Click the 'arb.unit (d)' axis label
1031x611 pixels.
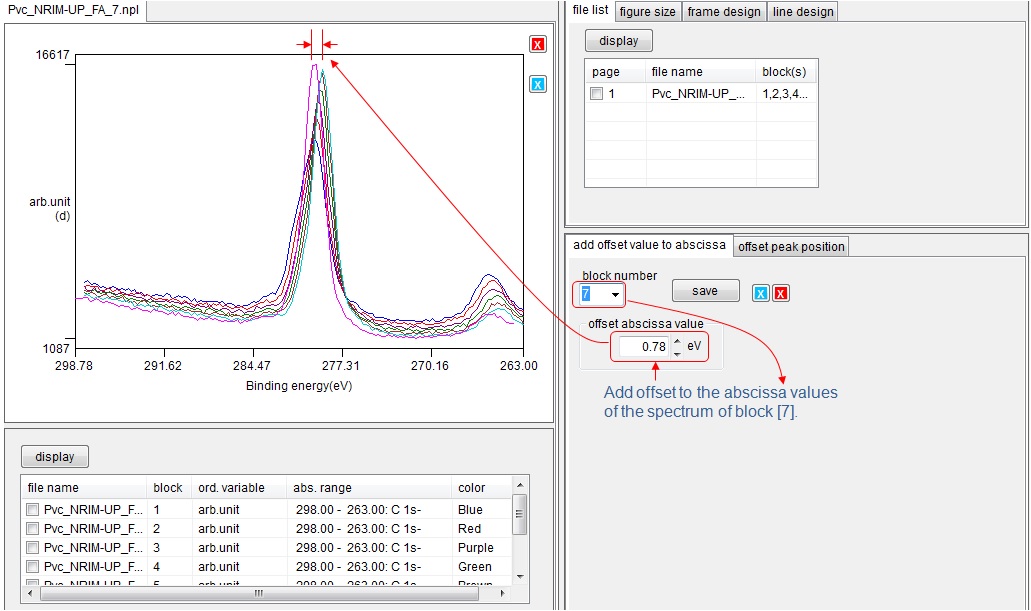coord(49,208)
